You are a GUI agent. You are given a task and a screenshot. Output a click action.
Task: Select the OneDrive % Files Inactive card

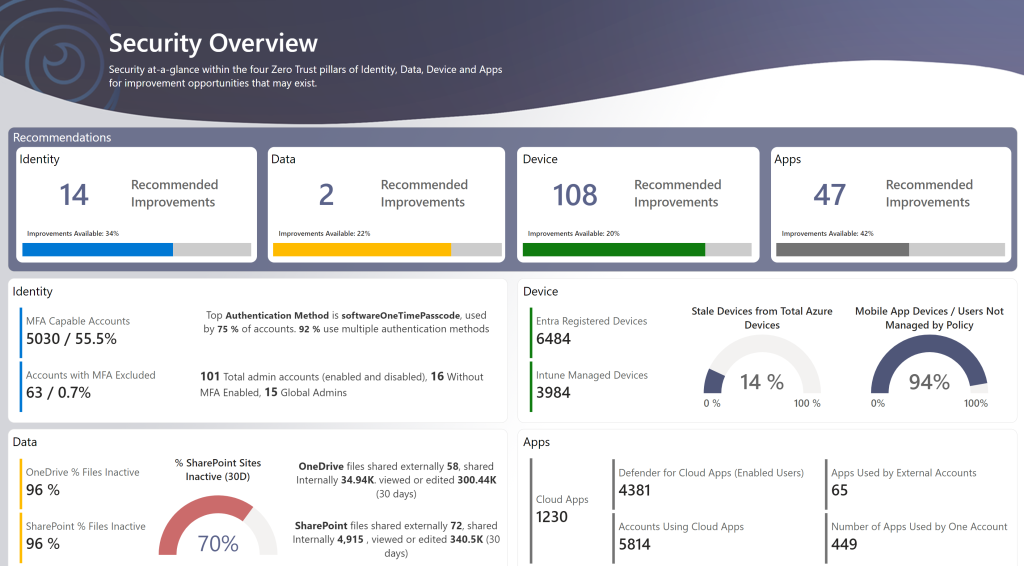[x=82, y=481]
